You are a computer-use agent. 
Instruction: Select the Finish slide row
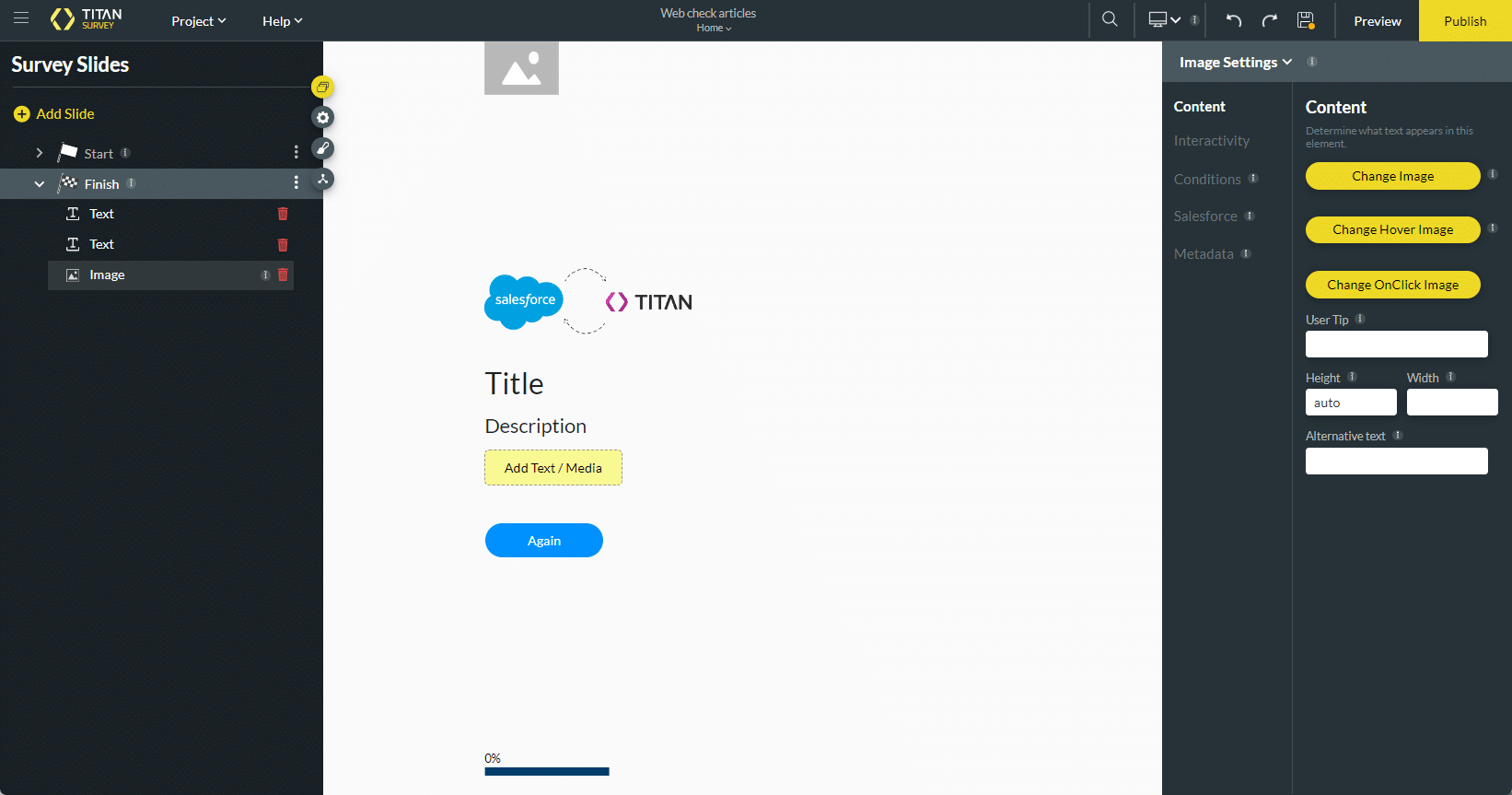(x=161, y=184)
